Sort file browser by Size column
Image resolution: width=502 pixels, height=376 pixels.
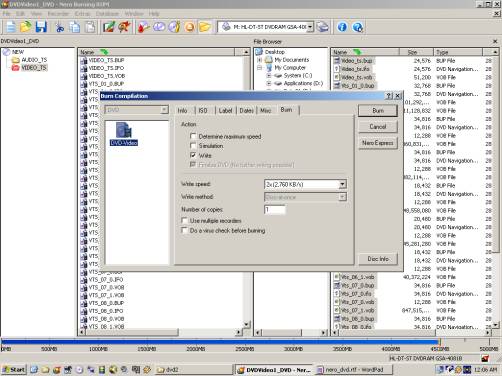[x=417, y=52]
